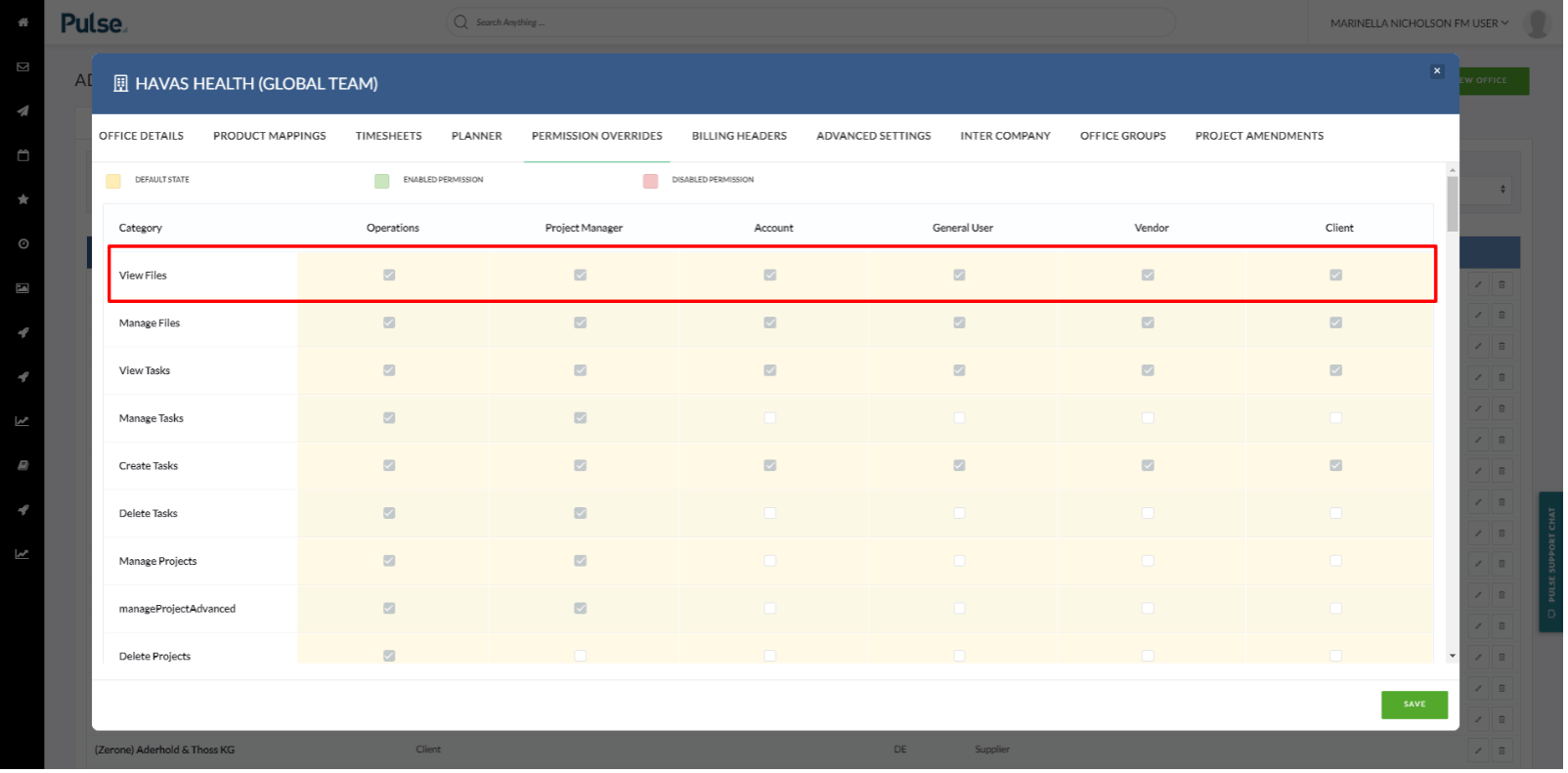
Task: Select the line chart icon directly above book icon
Action: click(x=22, y=422)
